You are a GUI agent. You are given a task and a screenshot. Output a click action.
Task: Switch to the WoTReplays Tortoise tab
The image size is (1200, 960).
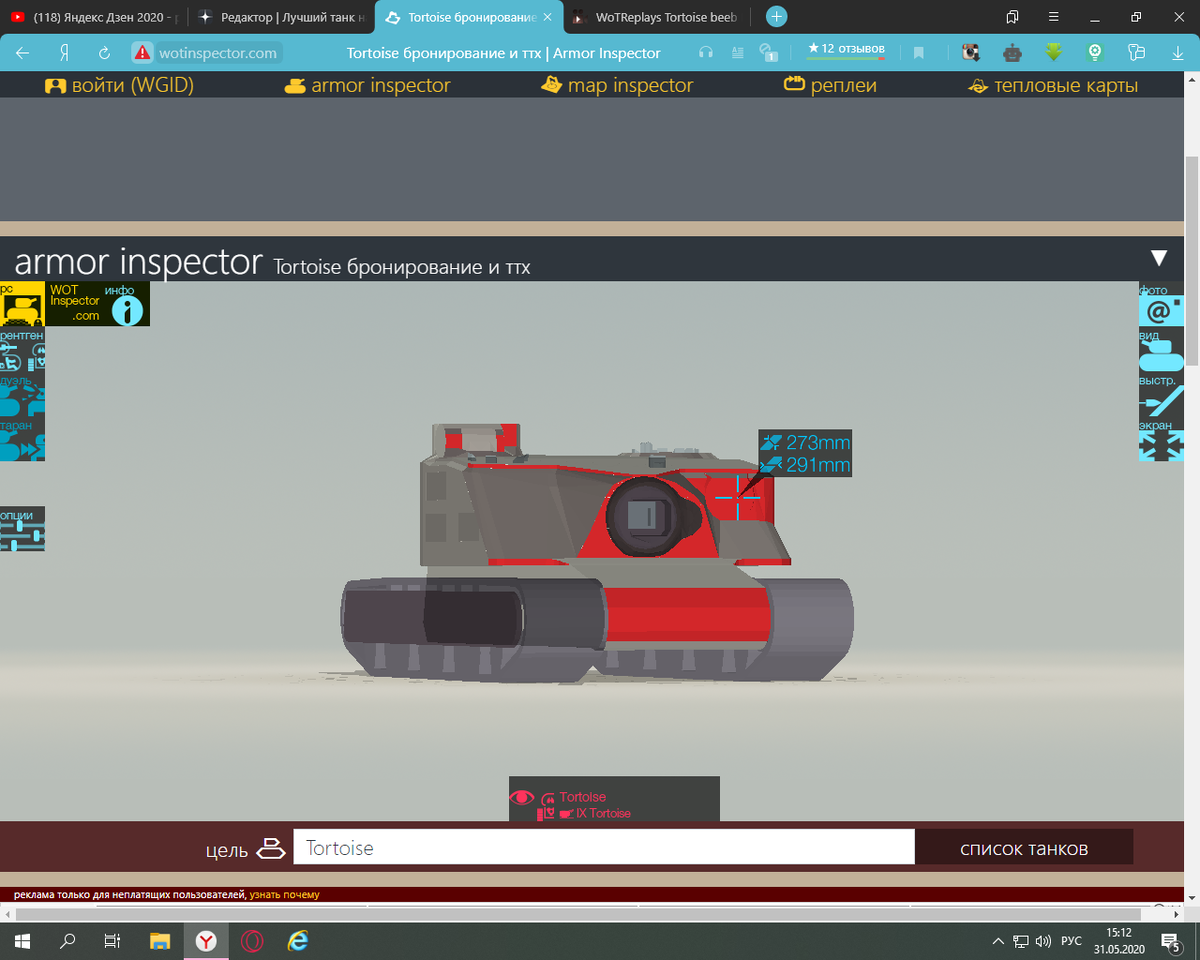click(656, 17)
